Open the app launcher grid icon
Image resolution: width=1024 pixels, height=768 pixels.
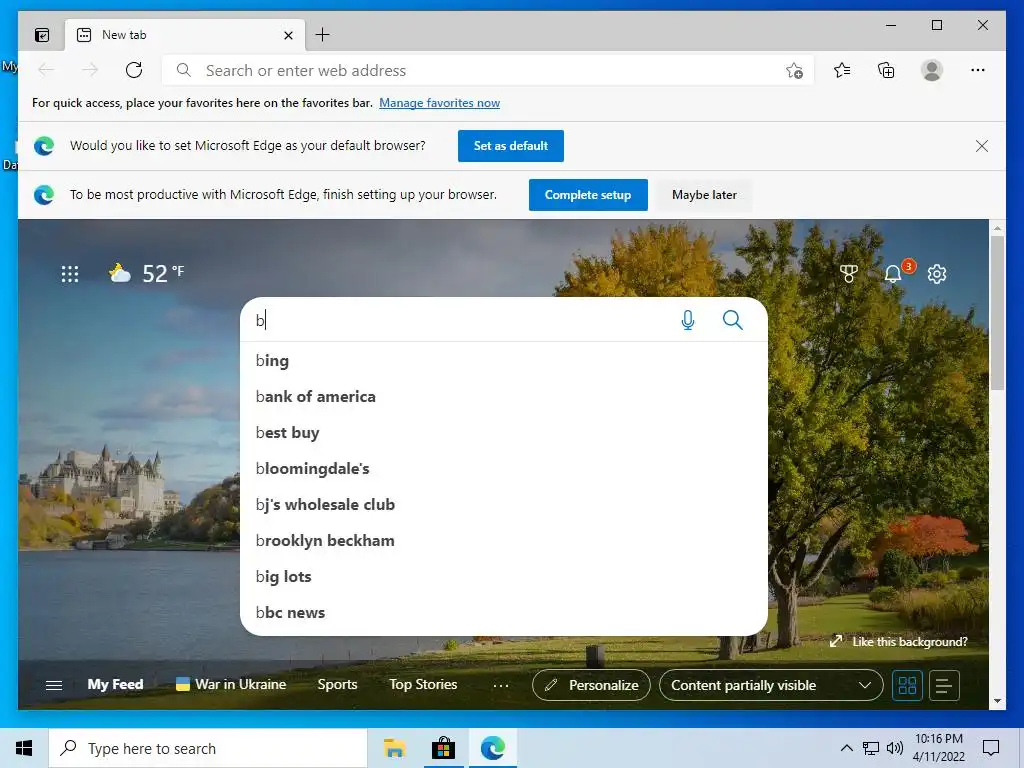(70, 274)
